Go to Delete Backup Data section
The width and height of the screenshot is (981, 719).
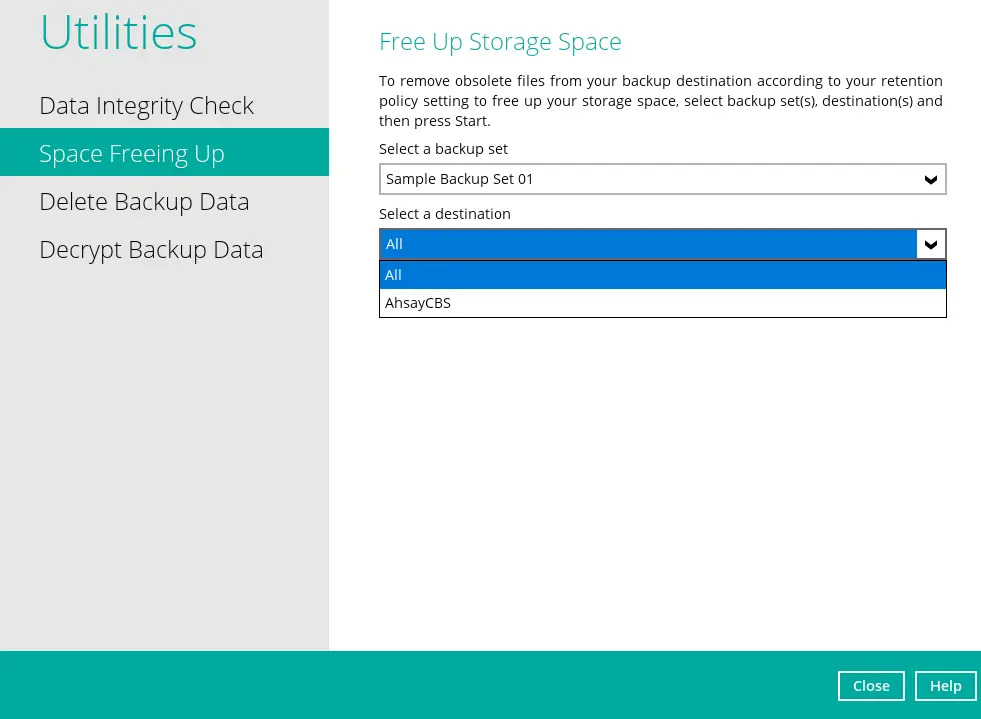tap(144, 201)
